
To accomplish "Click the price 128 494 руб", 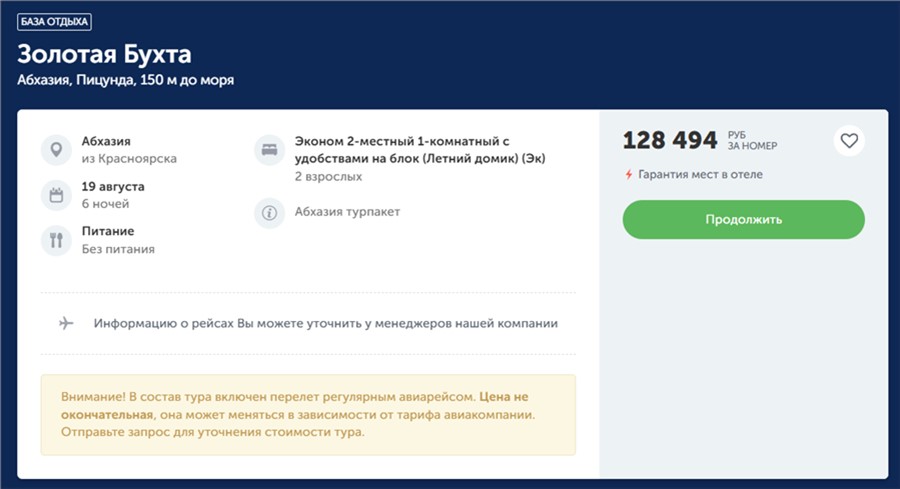I will coord(670,140).
